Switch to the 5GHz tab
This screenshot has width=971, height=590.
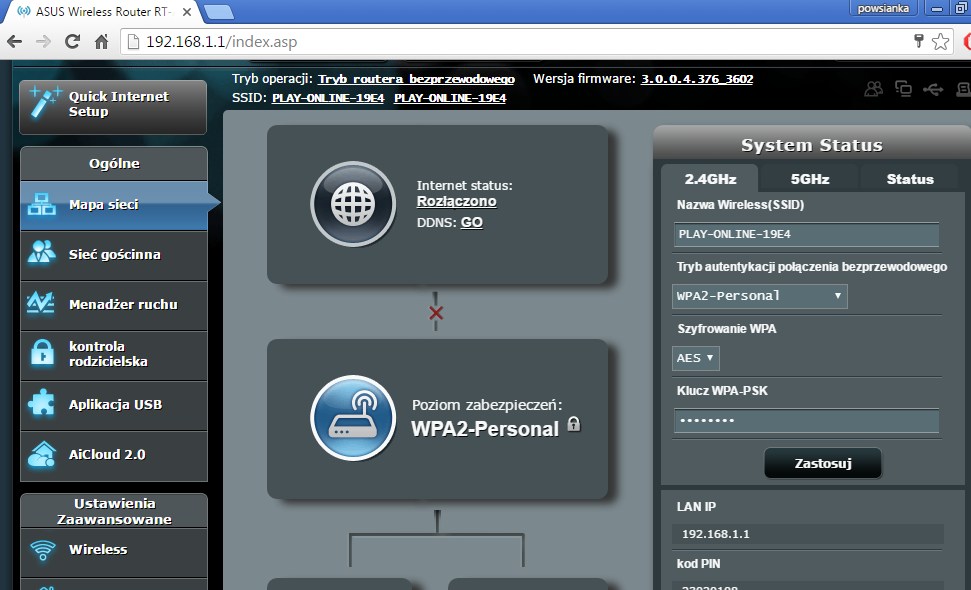coord(809,179)
